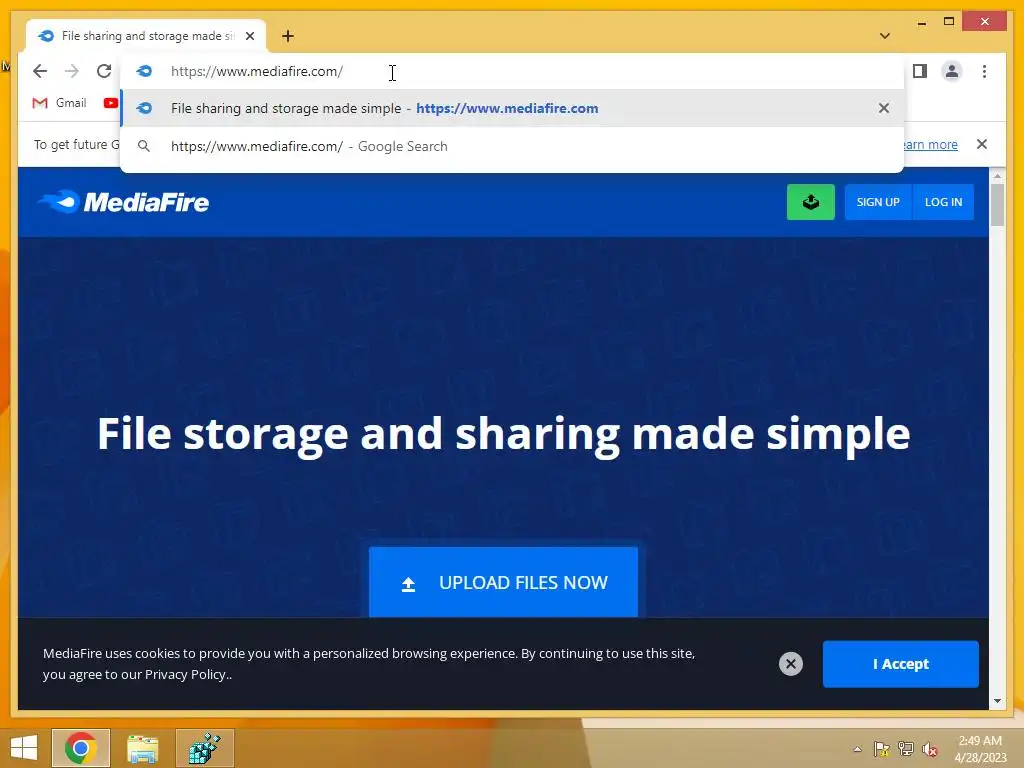The height and width of the screenshot is (768, 1024).
Task: Click the page scrollbar up arrow
Action: [997, 176]
